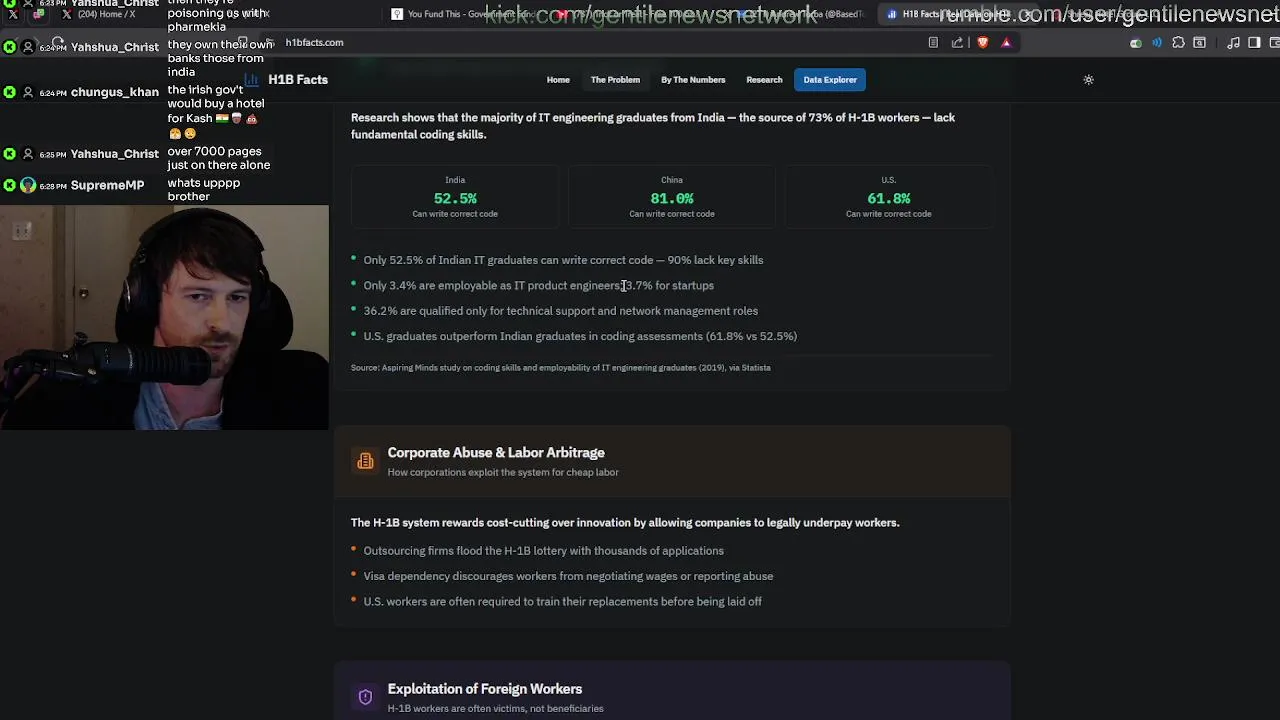
Task: Click 'U.S. workers are often required' bullet
Action: pos(563,602)
